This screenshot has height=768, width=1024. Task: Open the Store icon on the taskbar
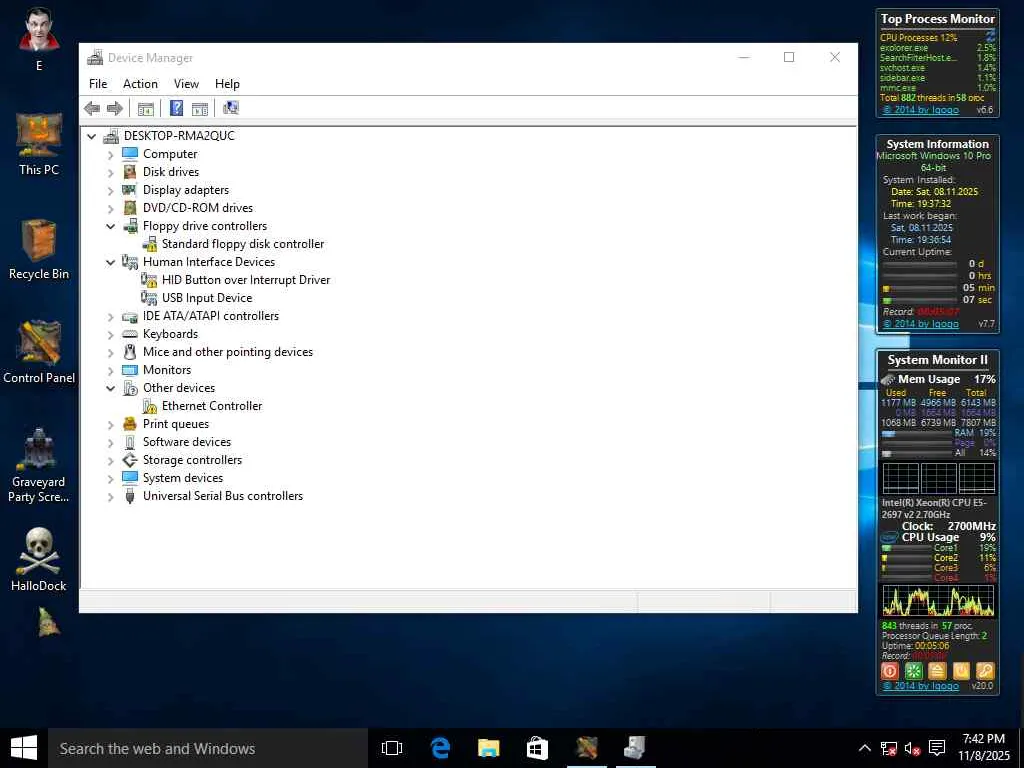pos(537,748)
